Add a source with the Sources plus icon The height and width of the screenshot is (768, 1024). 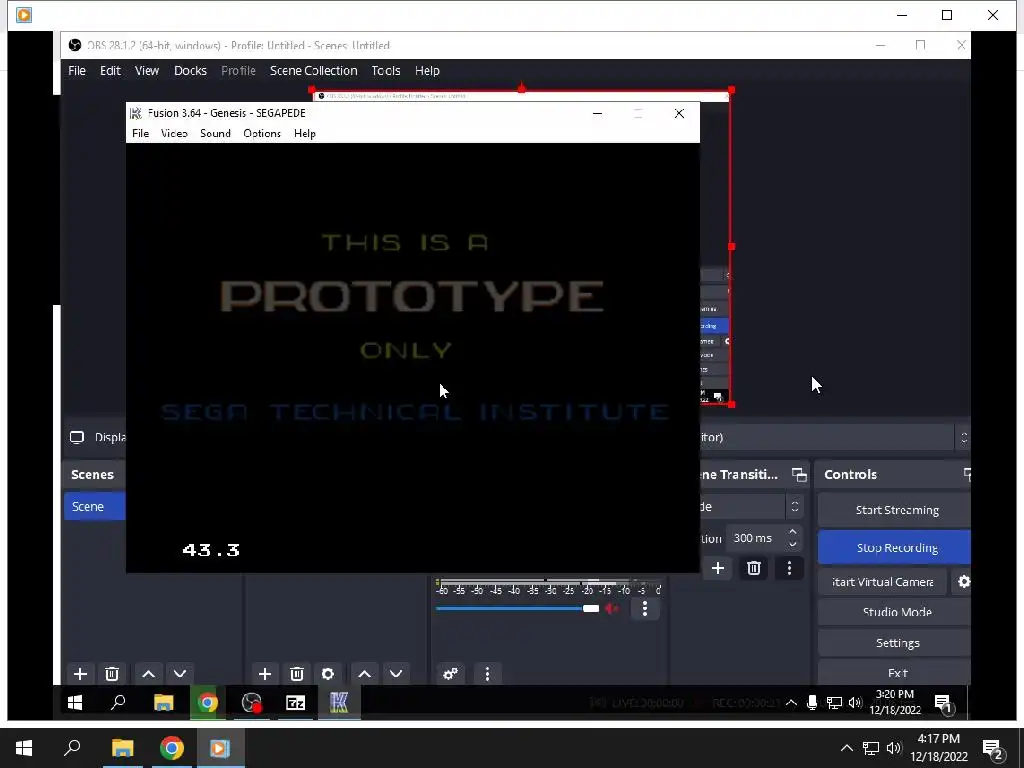tap(264, 673)
